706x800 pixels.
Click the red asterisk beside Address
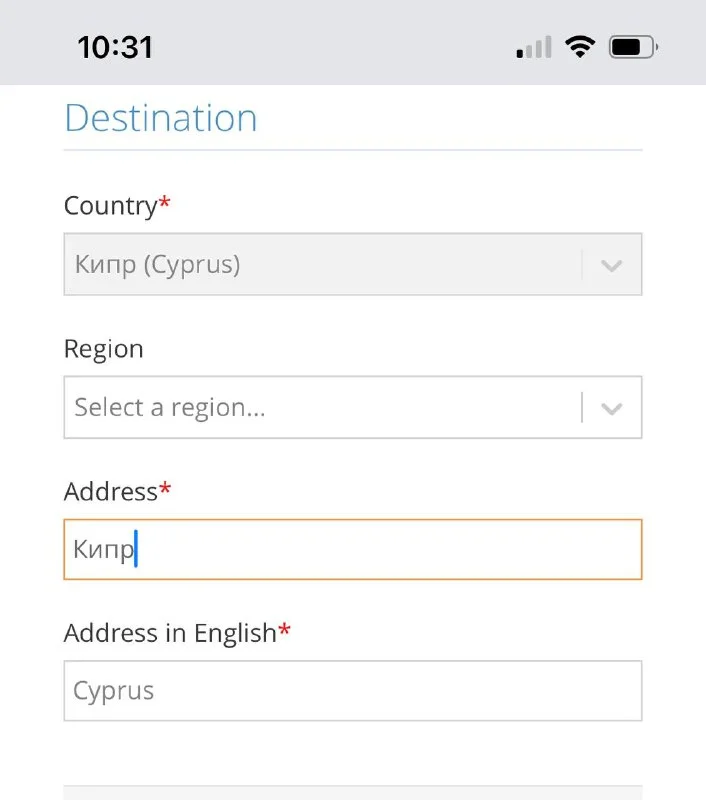pos(165,490)
